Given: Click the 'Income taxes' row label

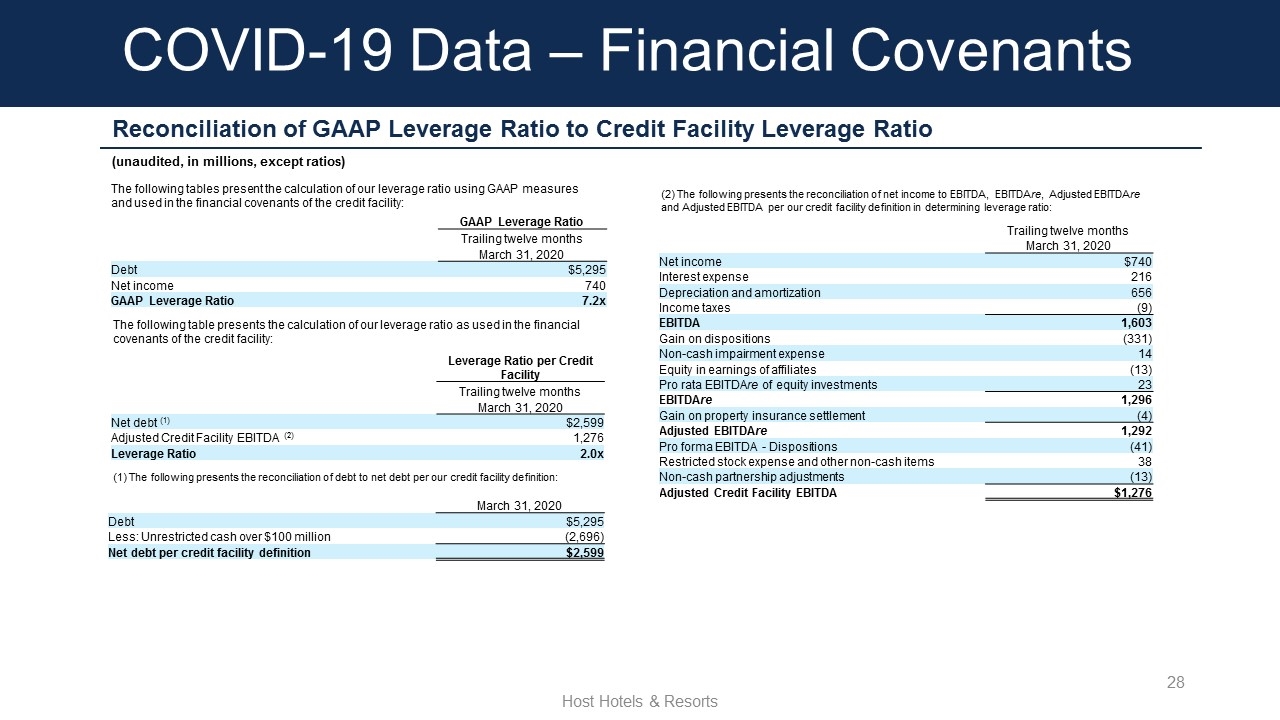Looking at the screenshot, I should coord(694,308).
